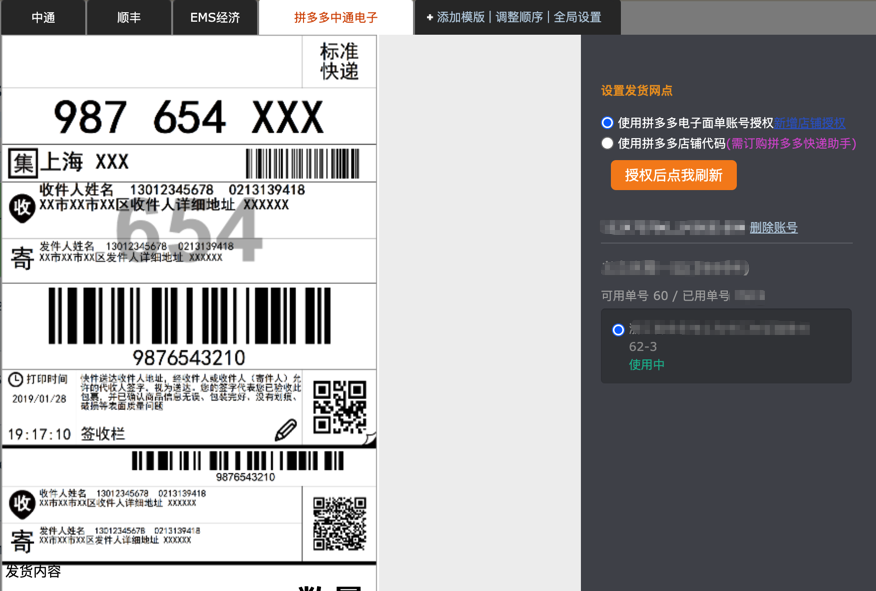
Task: Select the 62-3 使用中 outlet radio button
Action: point(618,330)
